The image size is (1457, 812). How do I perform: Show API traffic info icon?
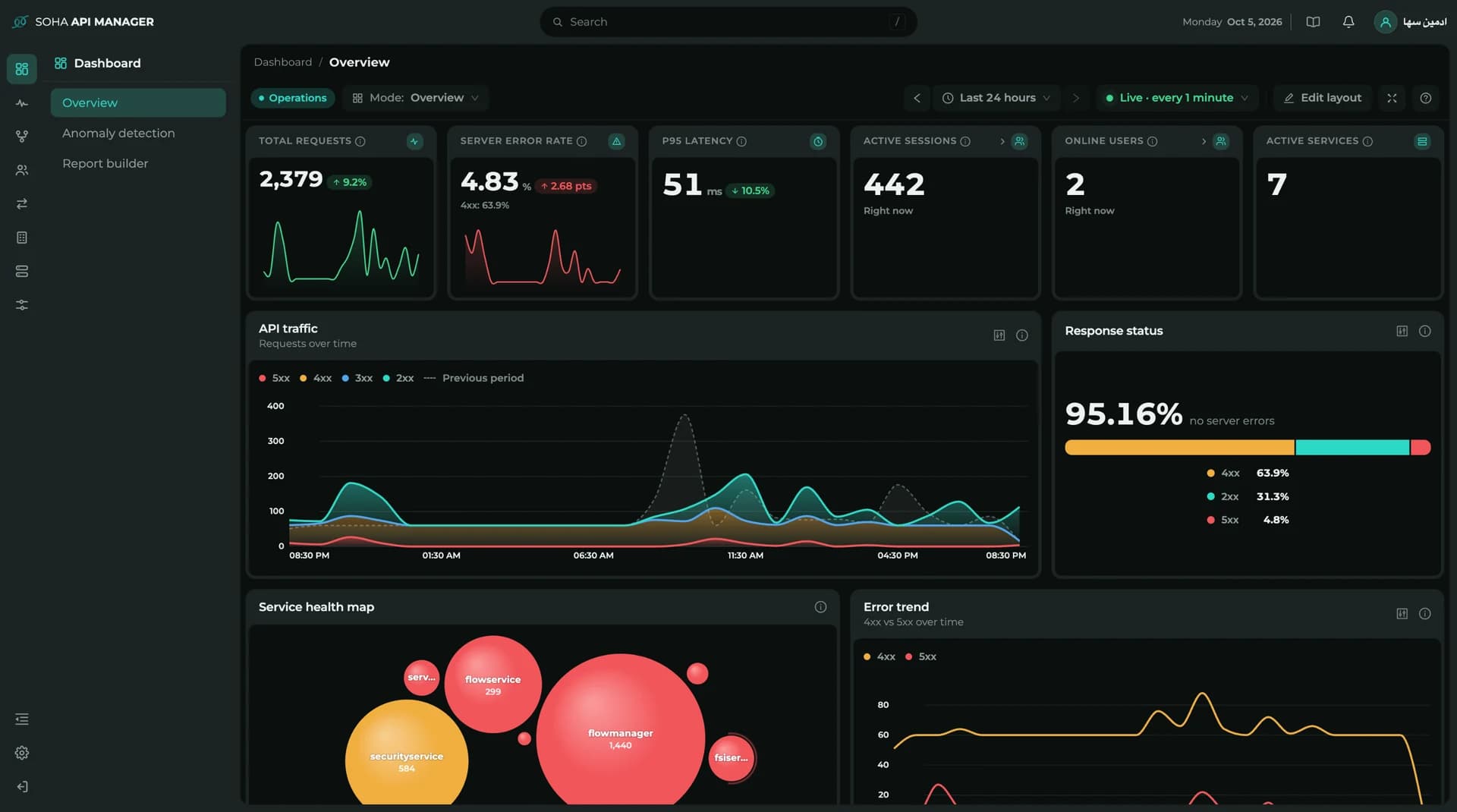coord(1022,335)
